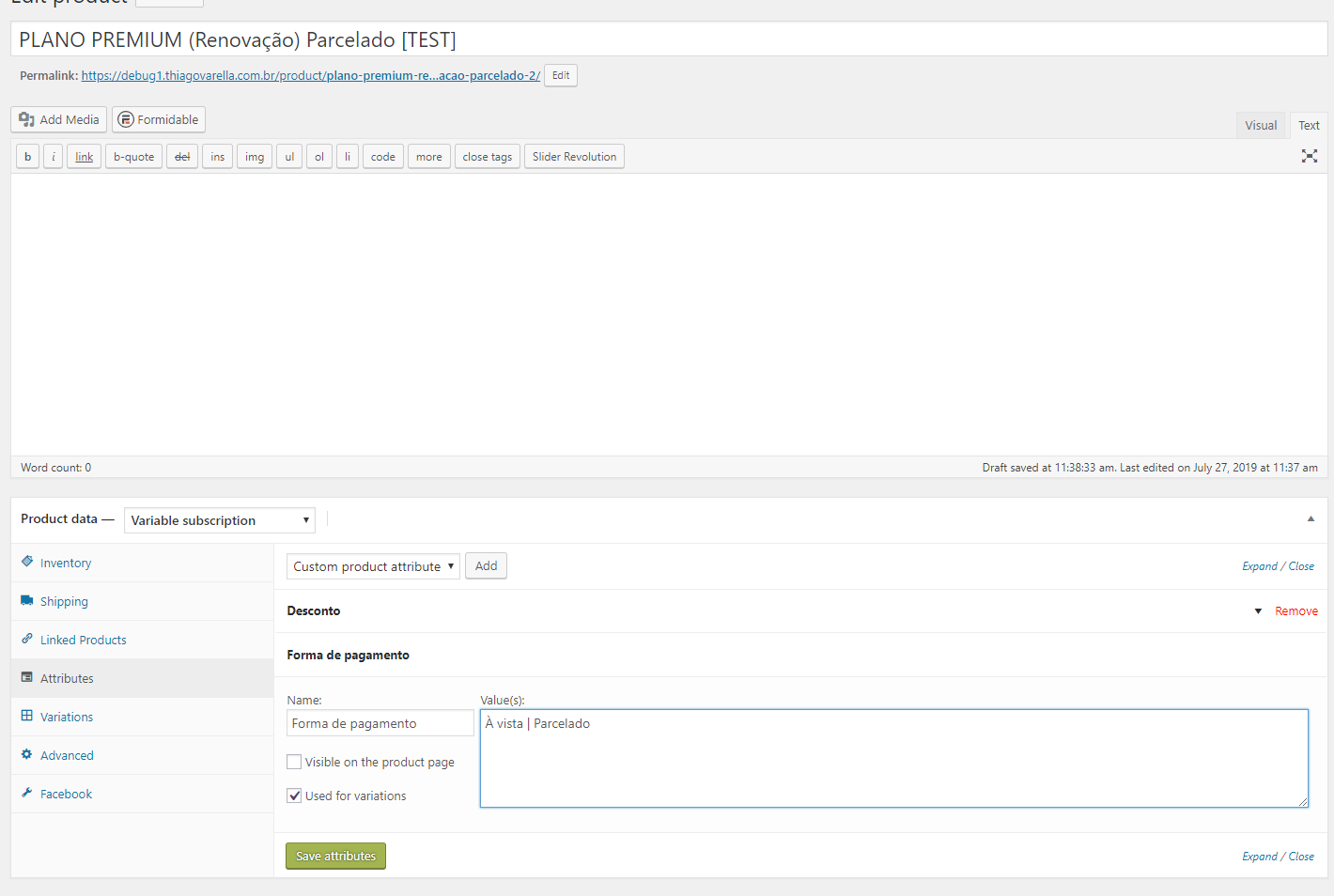
Task: Click the Forma de pagamento attribute header
Action: click(x=800, y=655)
